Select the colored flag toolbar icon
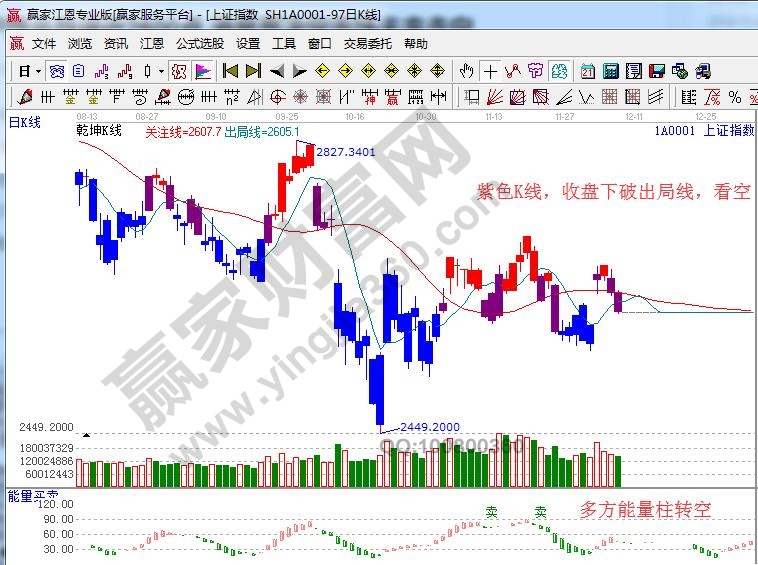 [x=203, y=71]
